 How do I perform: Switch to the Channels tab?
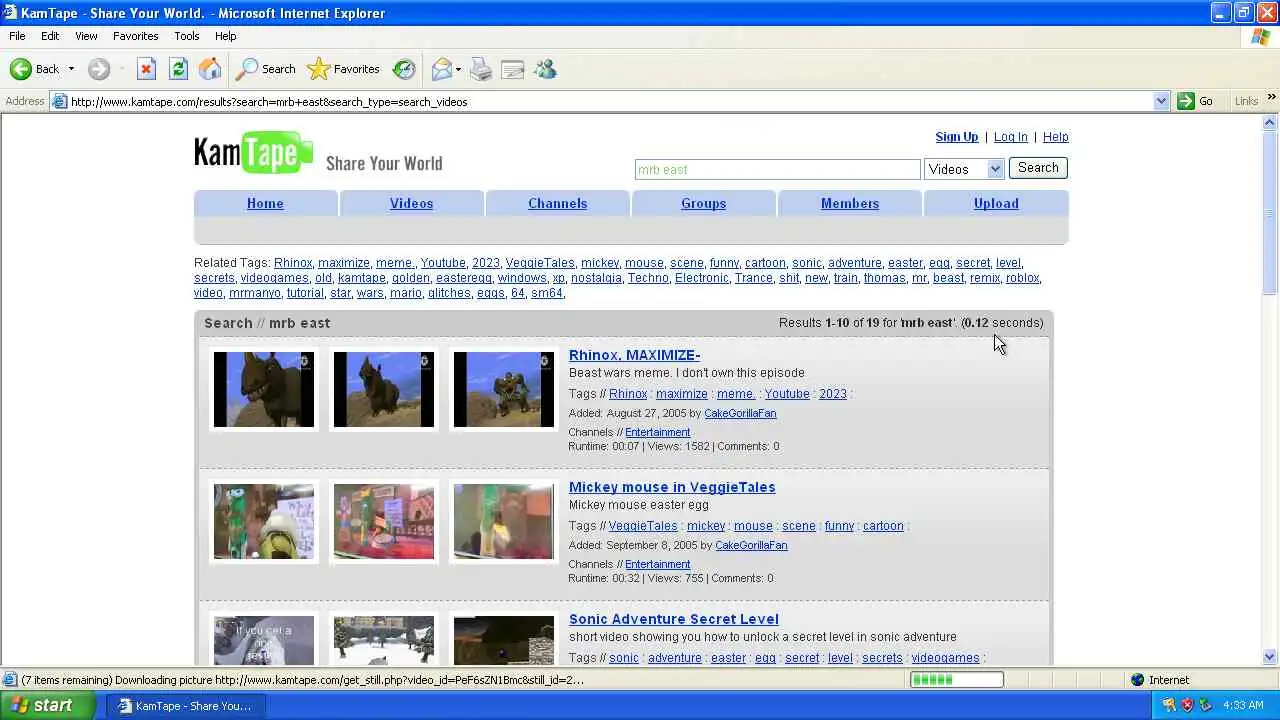[x=557, y=203]
